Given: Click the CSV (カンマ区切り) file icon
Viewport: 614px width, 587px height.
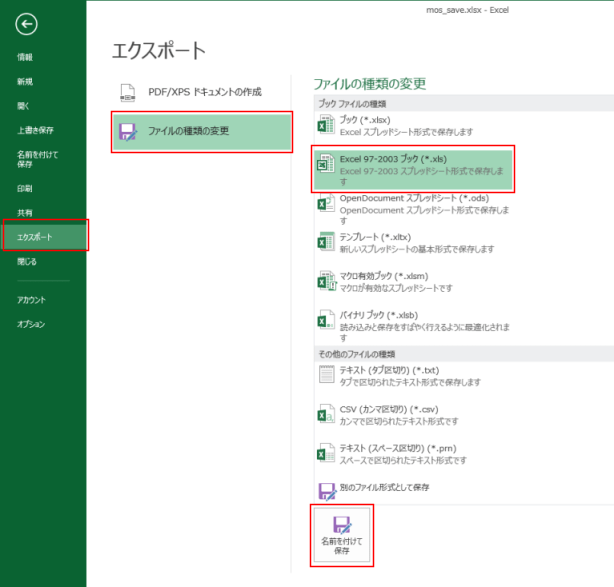Looking at the screenshot, I should click(326, 414).
